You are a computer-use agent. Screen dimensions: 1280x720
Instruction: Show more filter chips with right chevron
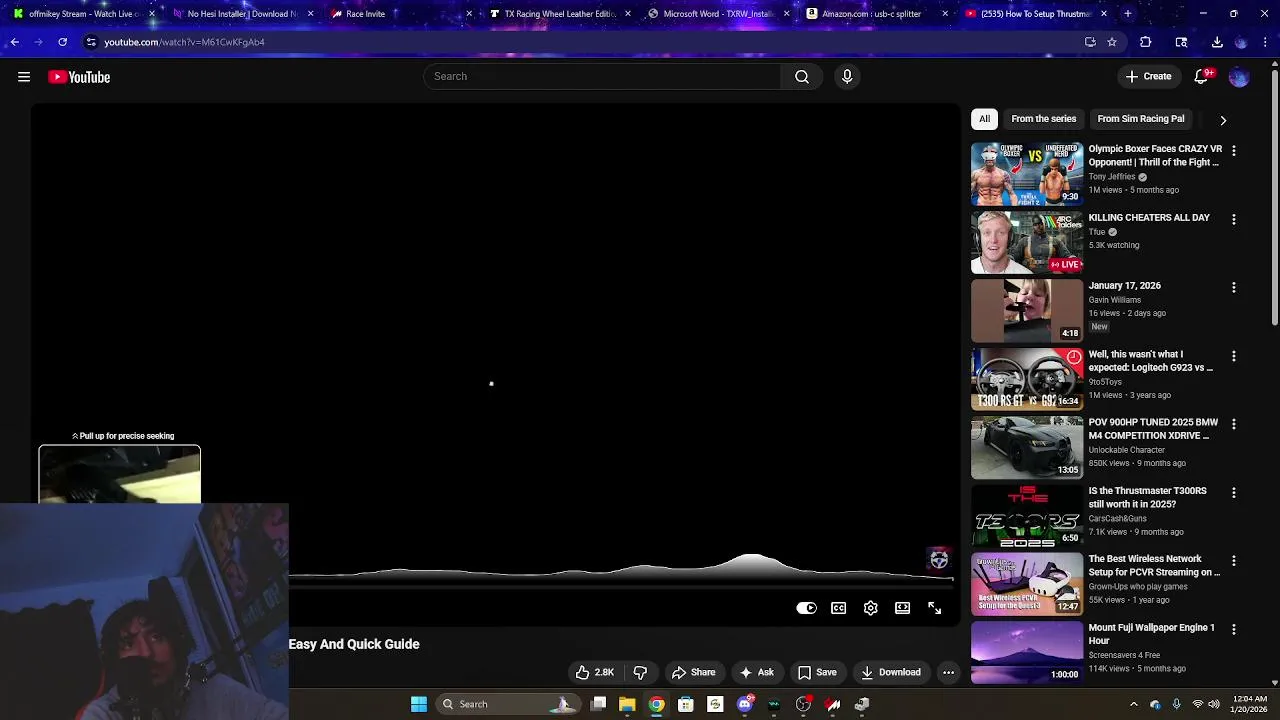click(x=1223, y=120)
